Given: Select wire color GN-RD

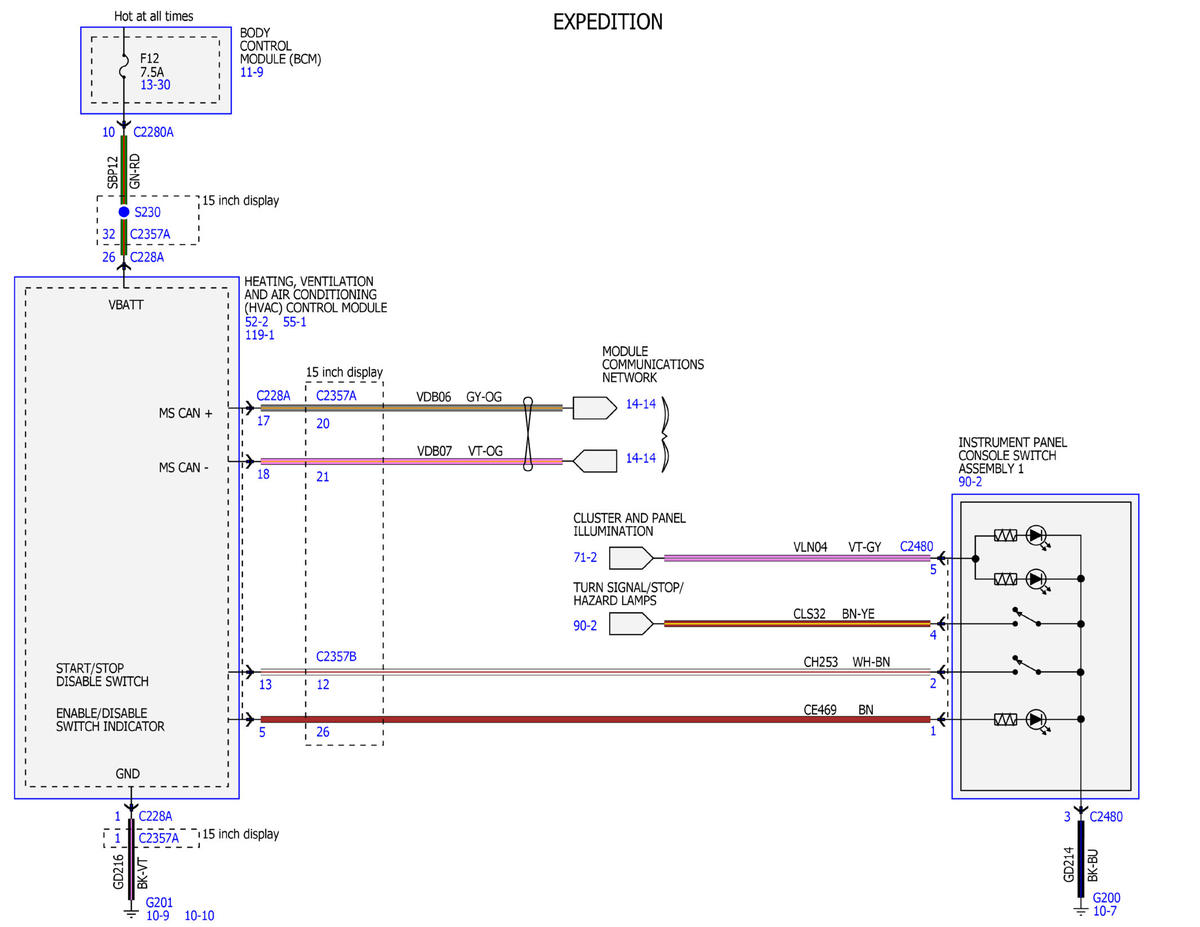Looking at the screenshot, I should tap(135, 173).
